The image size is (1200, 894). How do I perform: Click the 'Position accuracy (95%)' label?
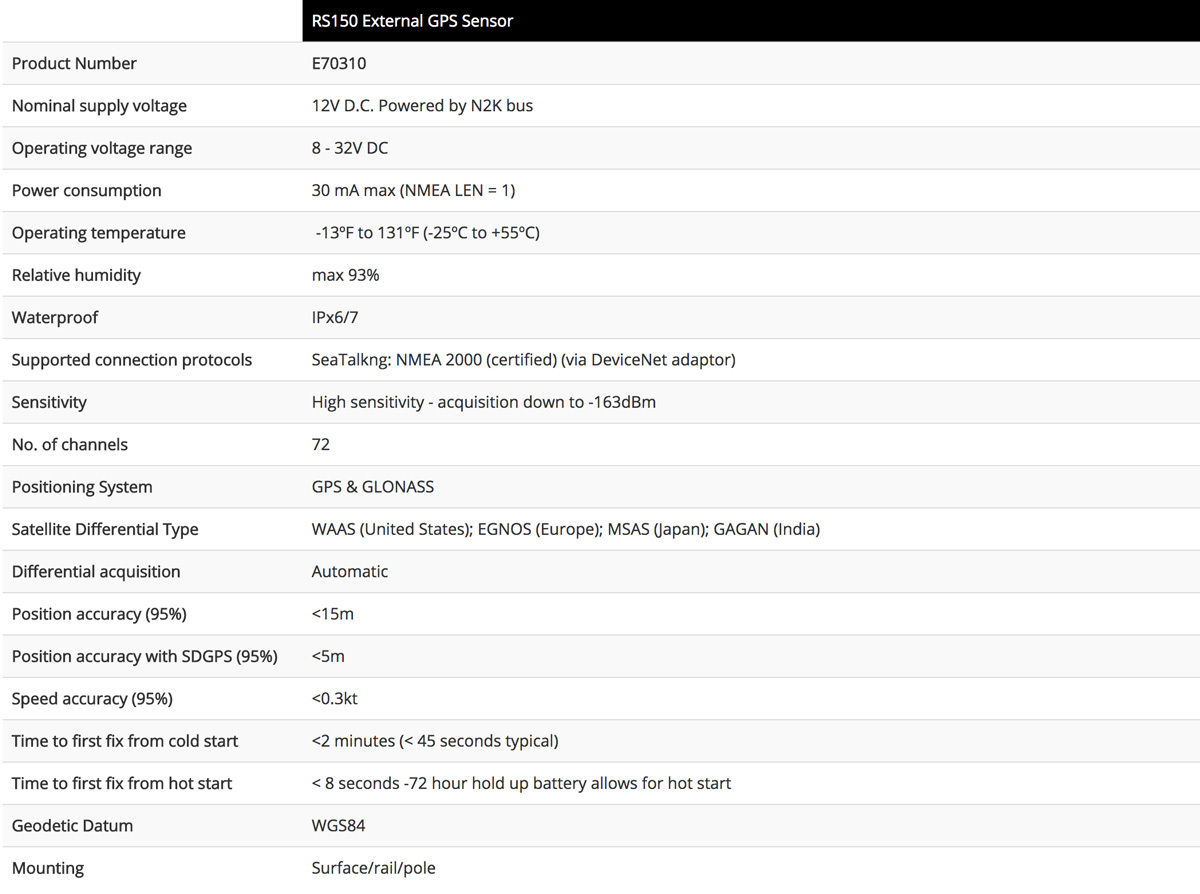[x=99, y=614]
